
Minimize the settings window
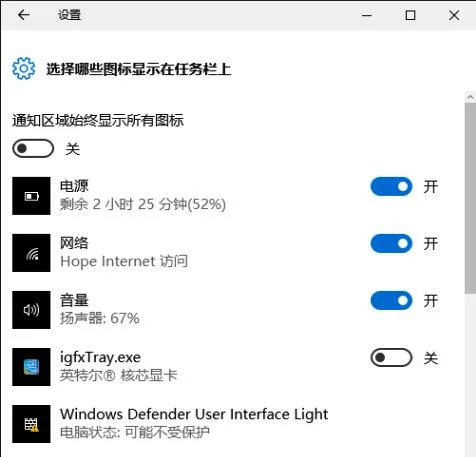click(367, 15)
